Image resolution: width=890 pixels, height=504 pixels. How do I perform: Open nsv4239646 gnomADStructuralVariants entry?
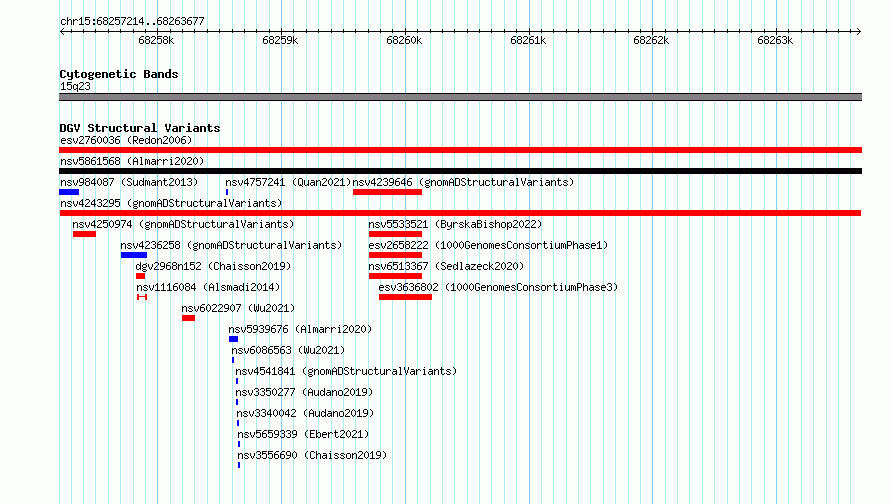click(463, 182)
